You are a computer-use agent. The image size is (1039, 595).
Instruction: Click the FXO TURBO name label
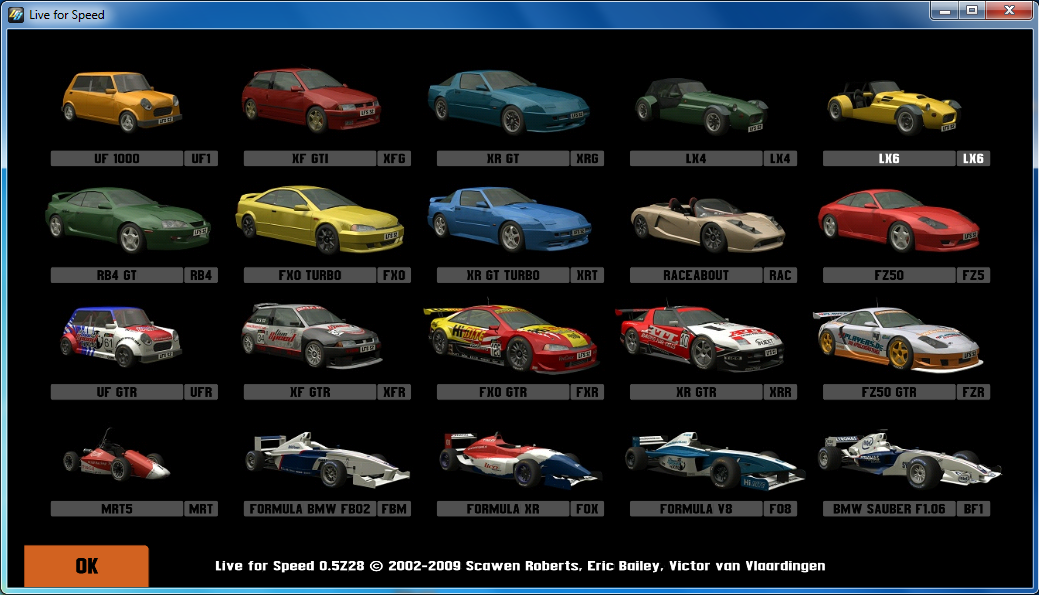[310, 275]
